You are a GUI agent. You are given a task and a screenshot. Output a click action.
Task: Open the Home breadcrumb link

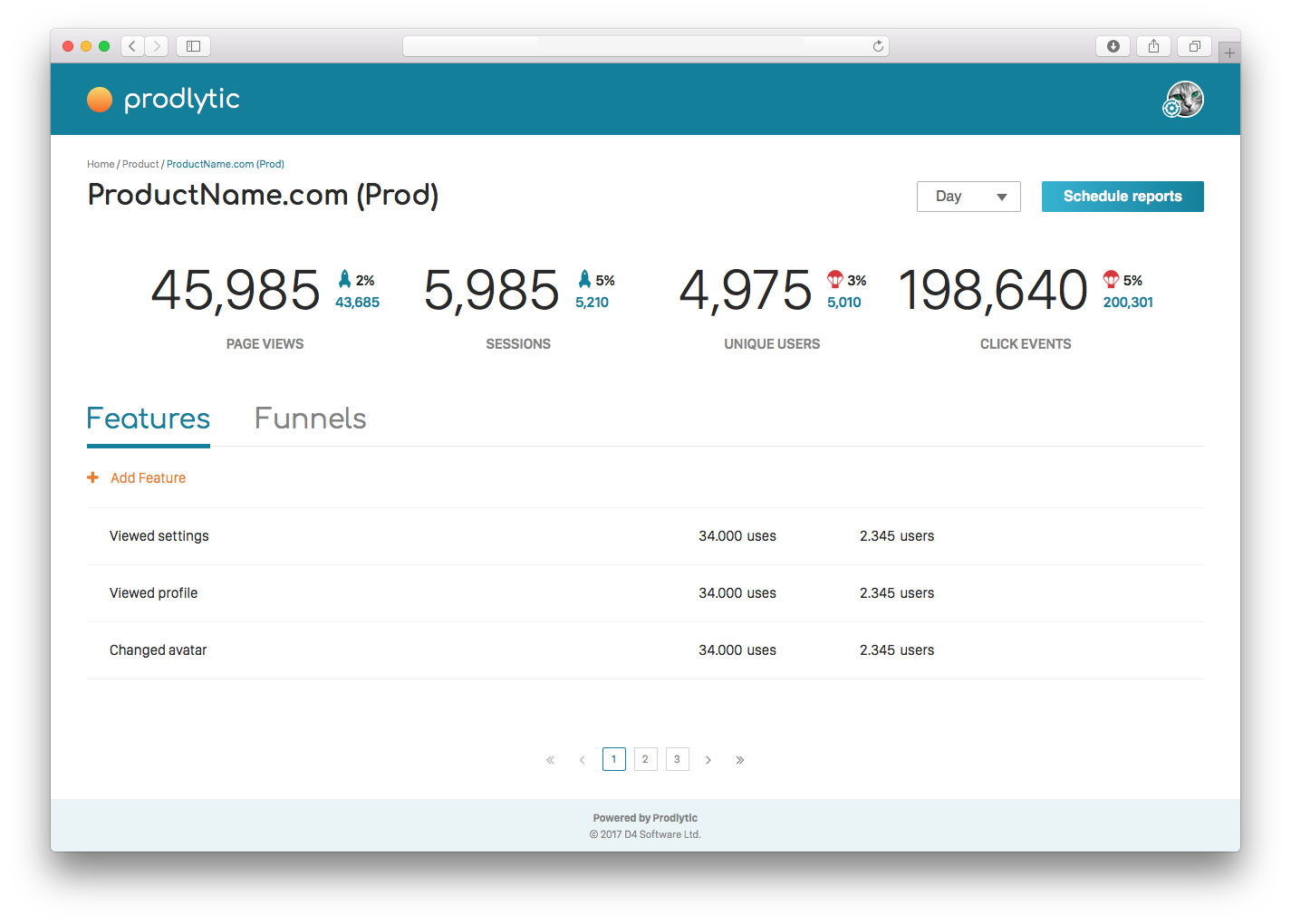click(x=101, y=164)
